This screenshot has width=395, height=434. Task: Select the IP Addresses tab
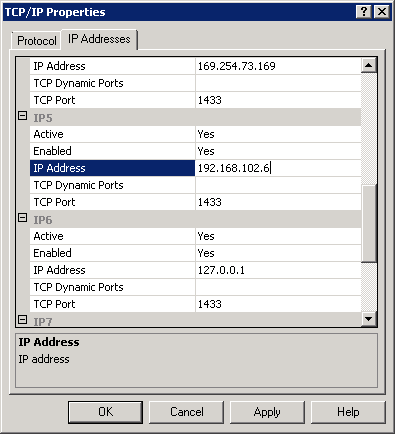(99, 39)
